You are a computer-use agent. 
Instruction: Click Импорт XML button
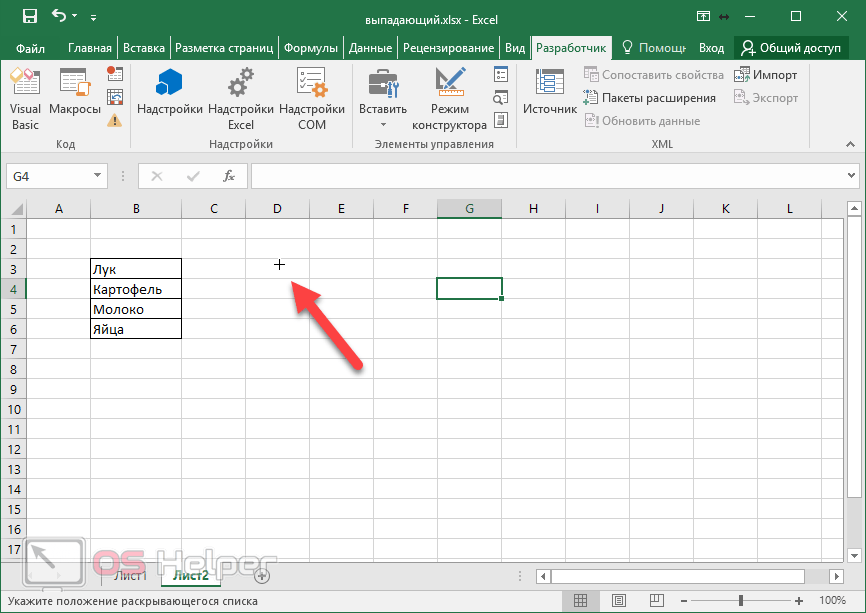pyautogui.click(x=765, y=75)
